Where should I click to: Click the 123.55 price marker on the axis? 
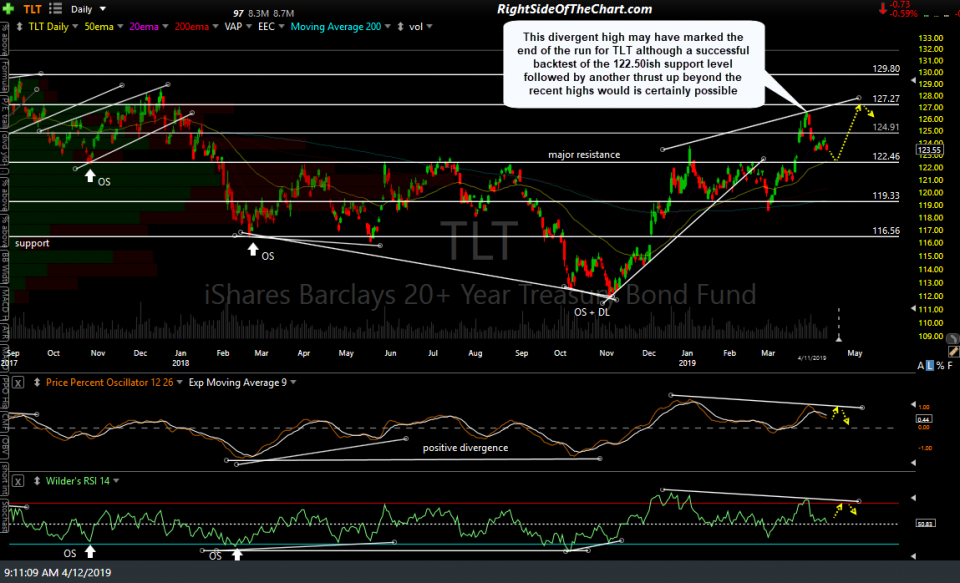coord(929,147)
